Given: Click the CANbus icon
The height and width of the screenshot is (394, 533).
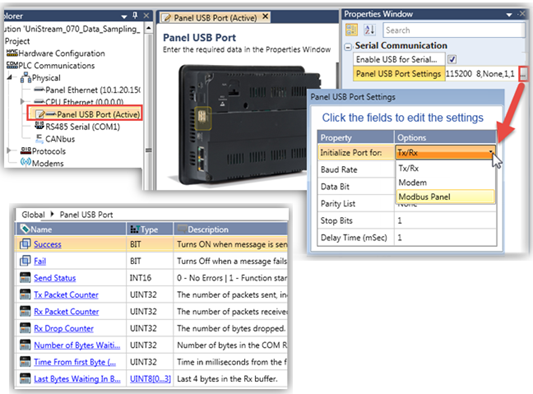Looking at the screenshot, I should (39, 138).
